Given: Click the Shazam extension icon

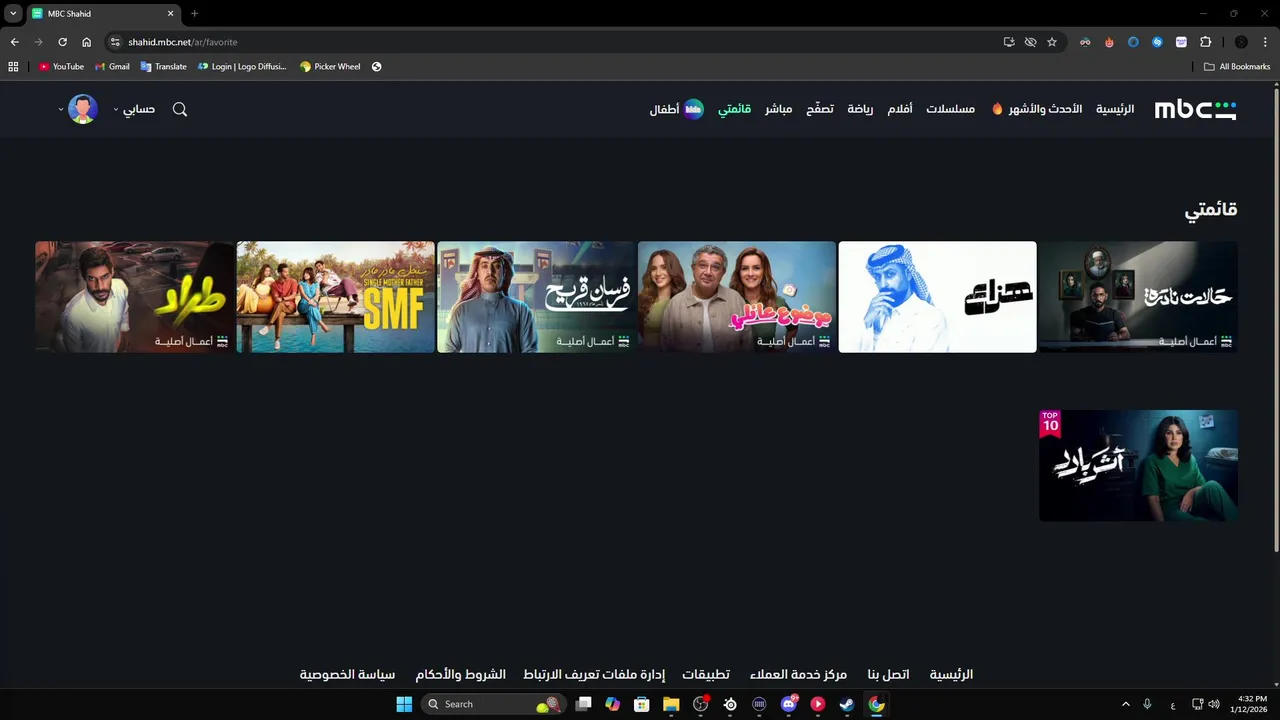Looking at the screenshot, I should click(1157, 42).
